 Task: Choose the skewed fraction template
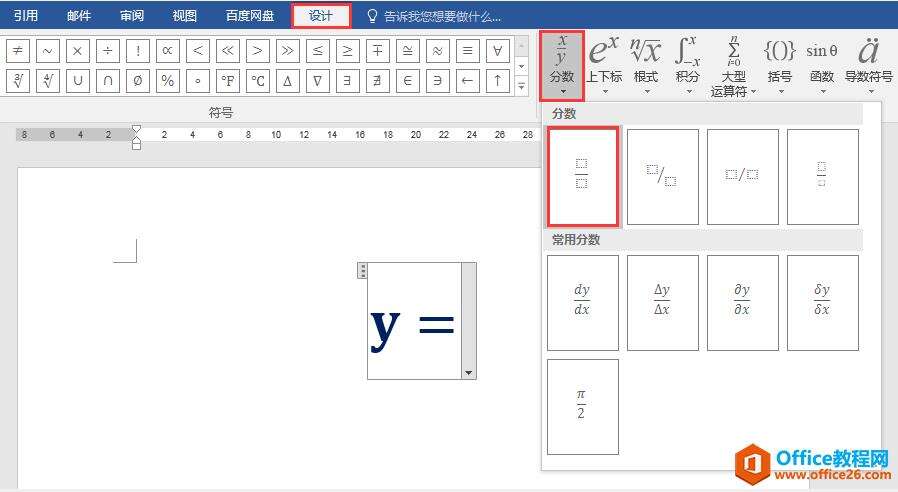663,176
